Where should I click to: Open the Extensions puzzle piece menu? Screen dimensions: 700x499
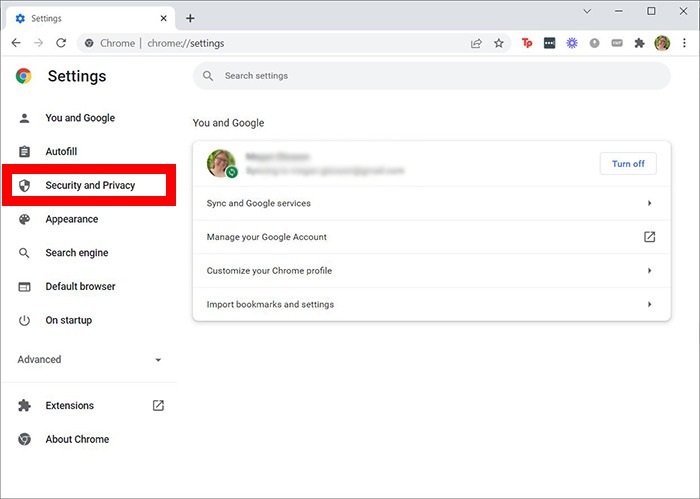639,43
